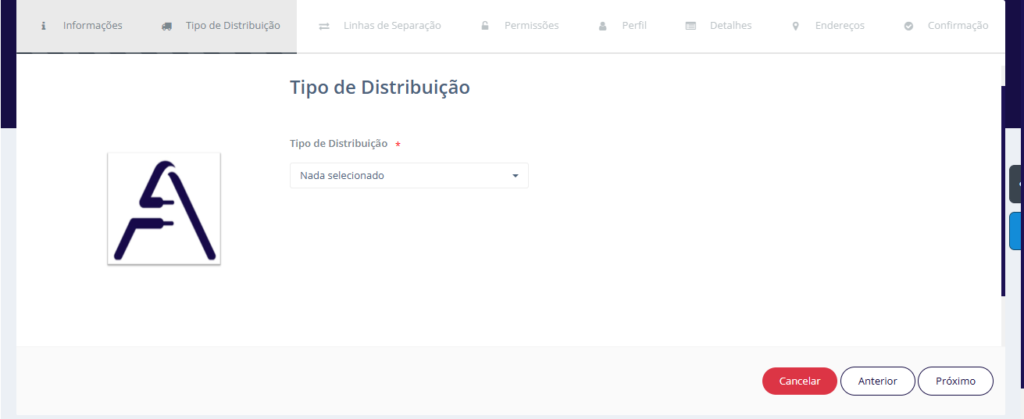Click the blue button on right edge
1024x419 pixels.
(x=1016, y=230)
